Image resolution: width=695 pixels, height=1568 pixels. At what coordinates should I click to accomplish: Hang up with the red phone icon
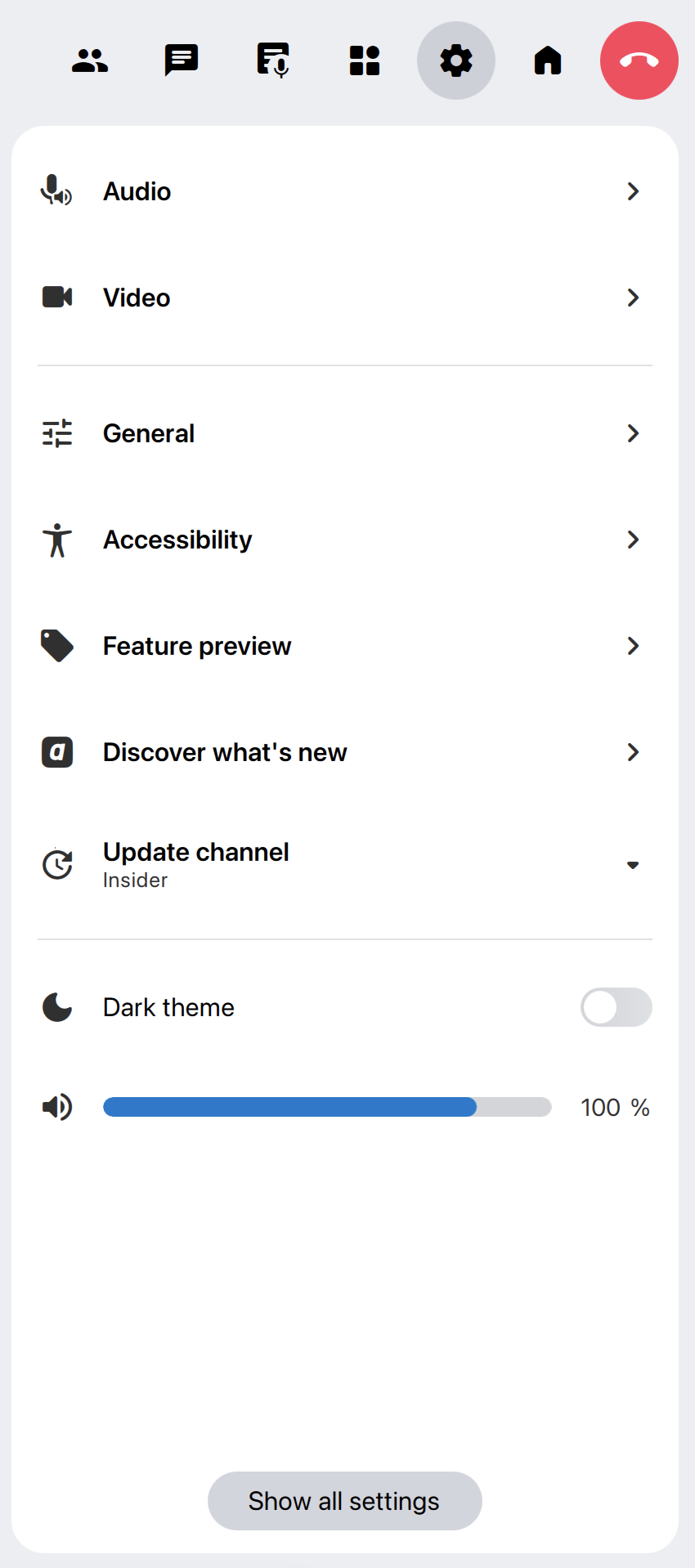click(639, 60)
